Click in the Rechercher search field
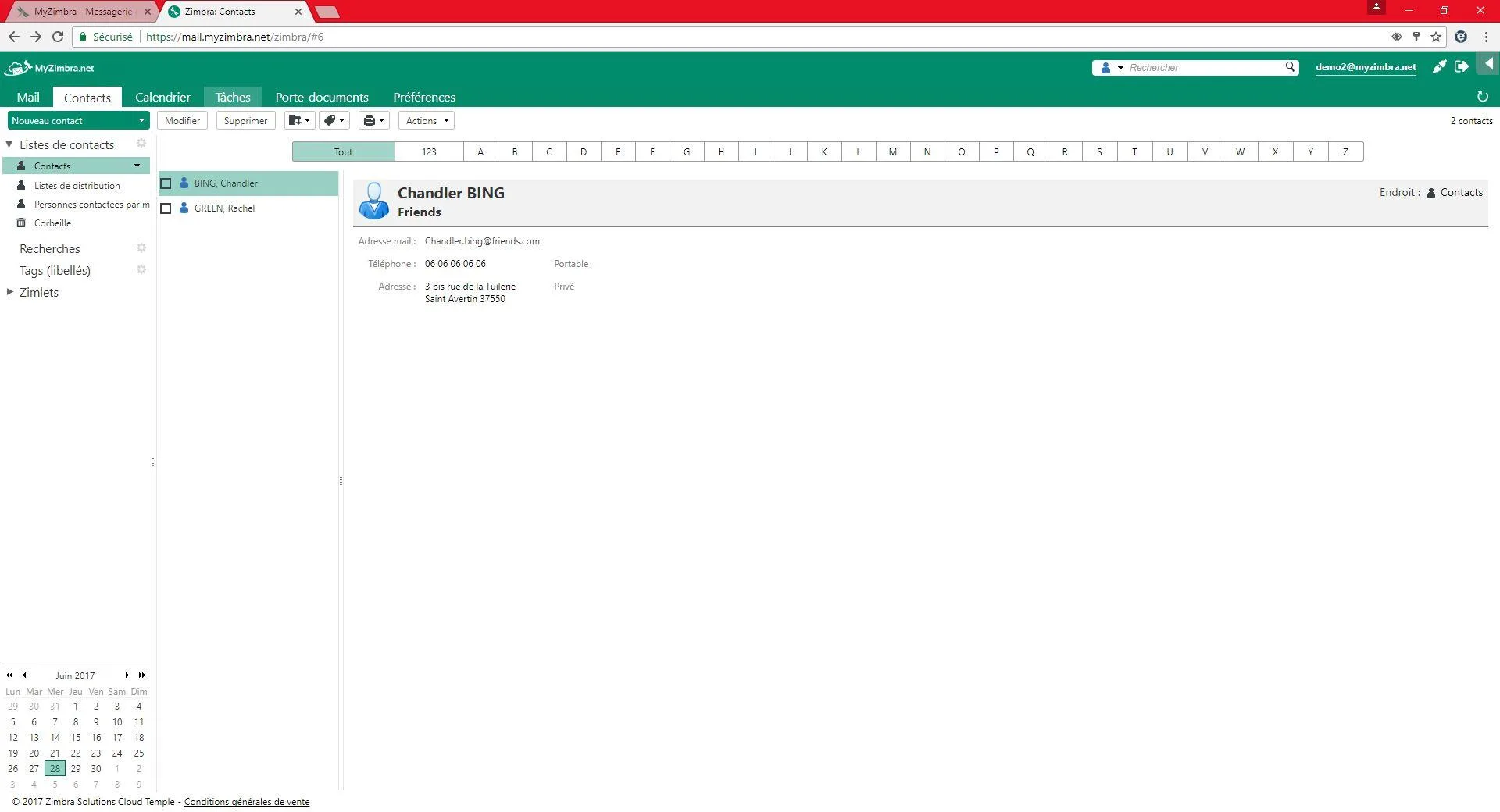Image resolution: width=1500 pixels, height=812 pixels. pyautogui.click(x=1203, y=68)
